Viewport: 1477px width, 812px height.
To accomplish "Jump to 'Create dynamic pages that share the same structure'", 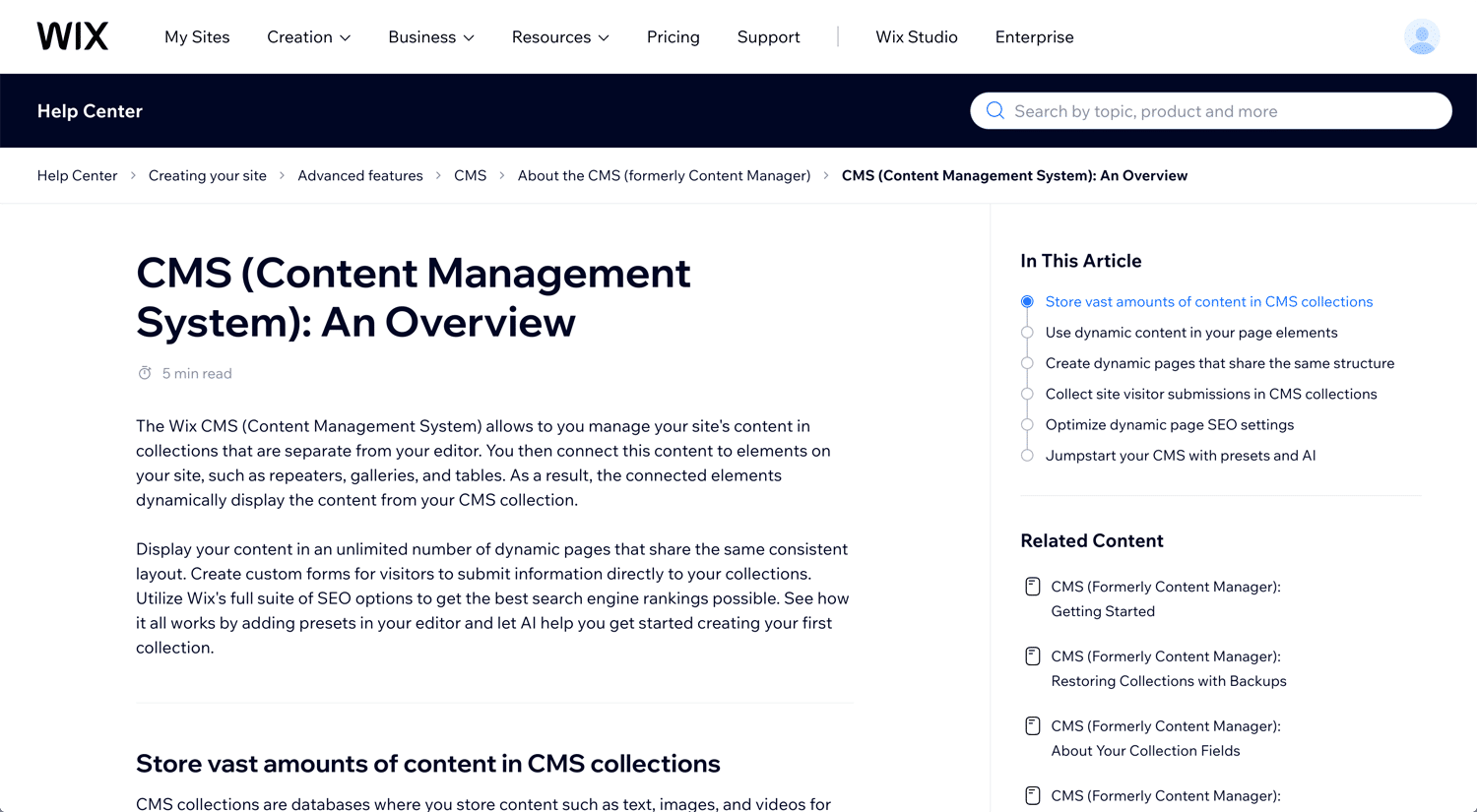I will point(1220,363).
